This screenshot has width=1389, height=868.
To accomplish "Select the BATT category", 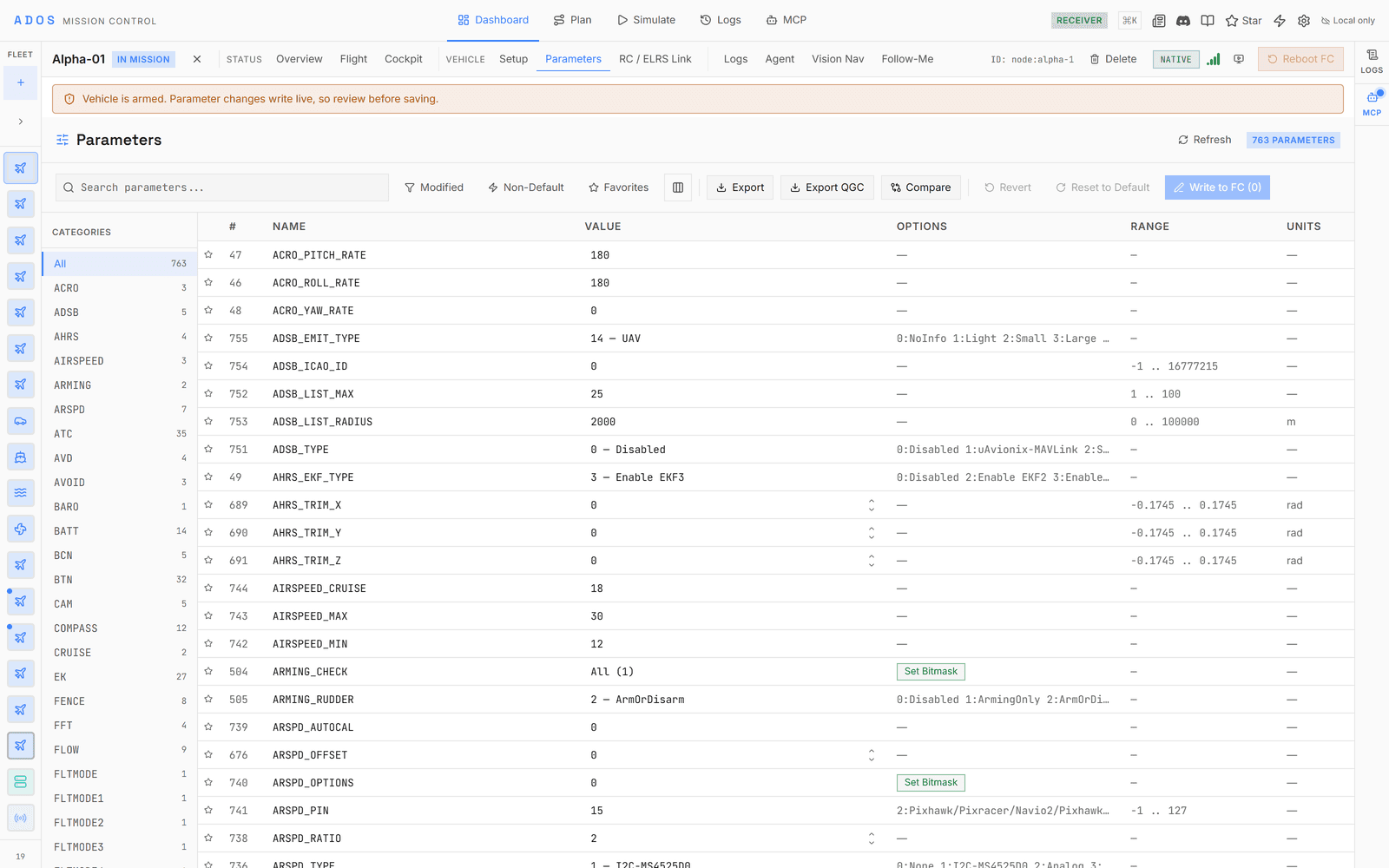I will tap(120, 531).
